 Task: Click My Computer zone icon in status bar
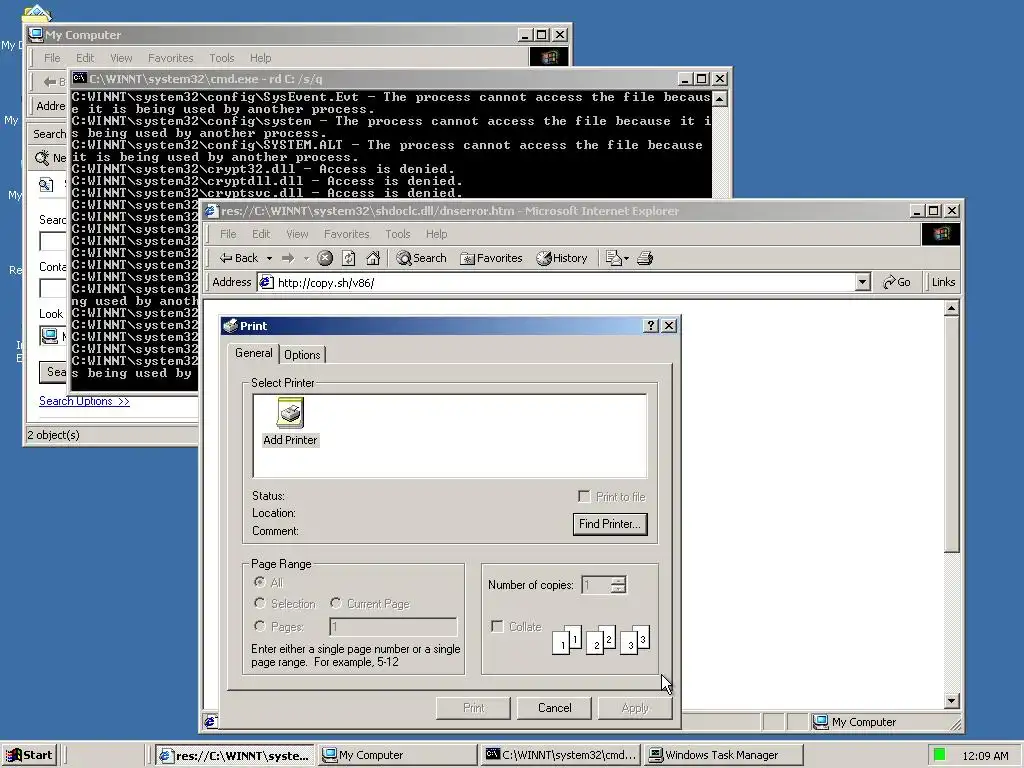click(x=820, y=722)
